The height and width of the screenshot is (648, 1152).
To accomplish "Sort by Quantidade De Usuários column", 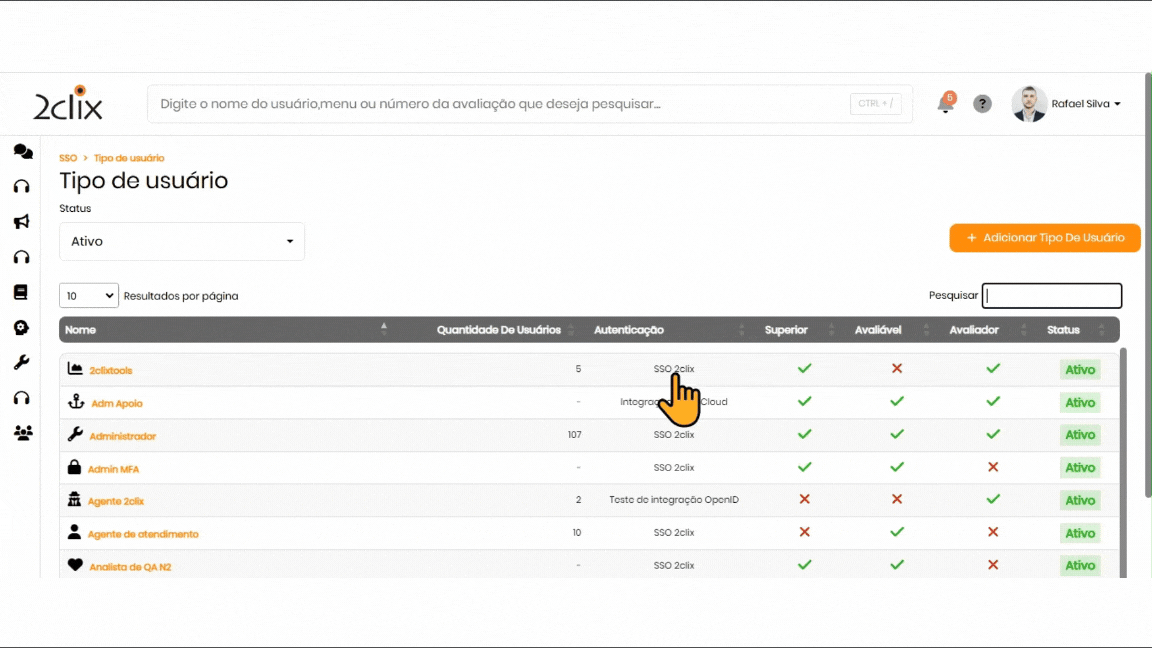I will [x=499, y=330].
